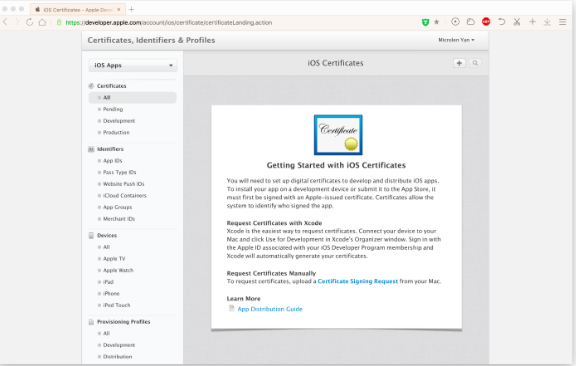Select All under Provisioning Profiles

click(x=107, y=333)
